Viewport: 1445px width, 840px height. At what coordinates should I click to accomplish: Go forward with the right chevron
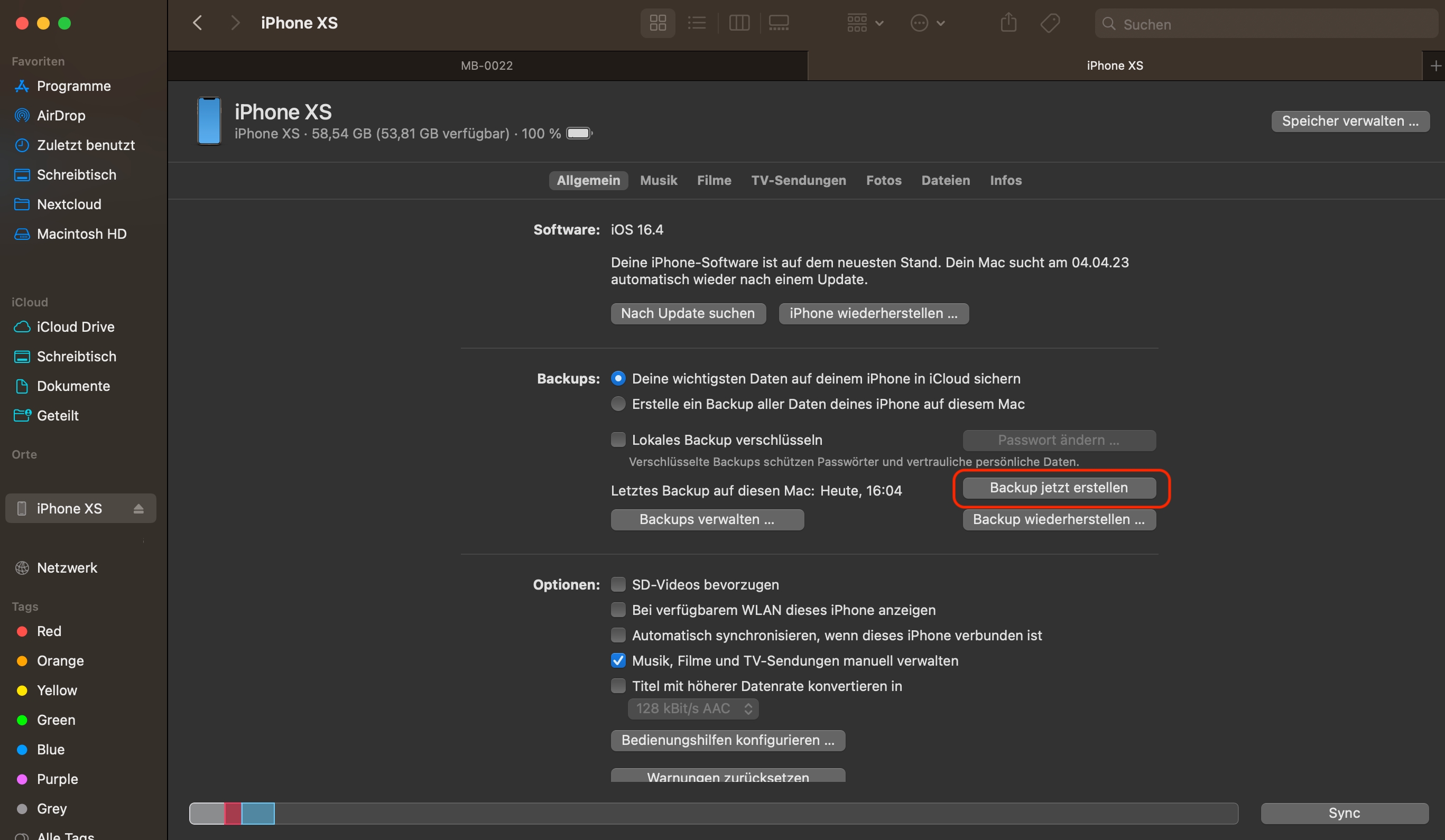tap(235, 23)
